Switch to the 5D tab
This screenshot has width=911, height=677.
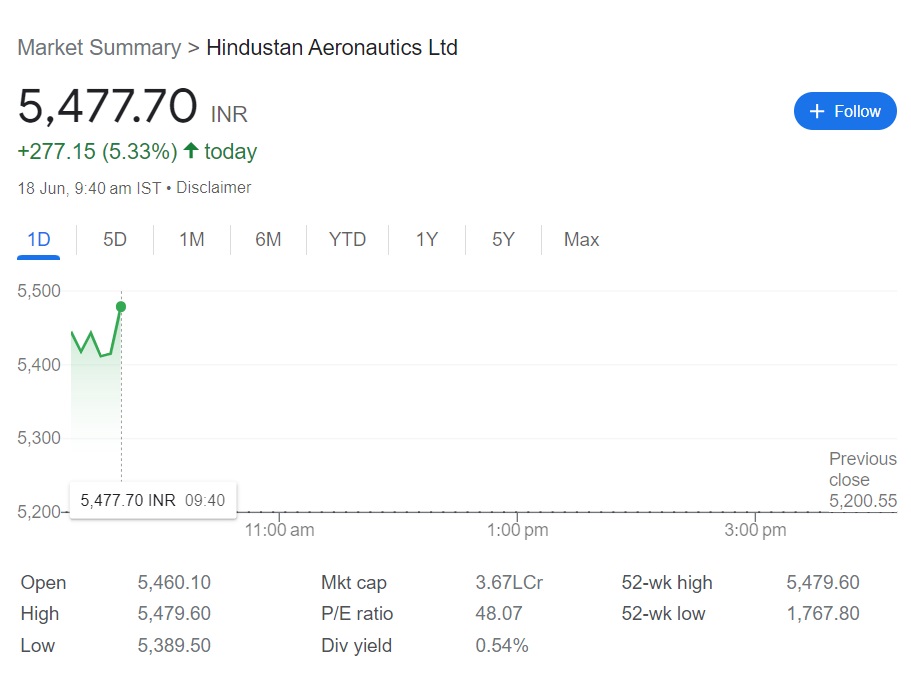(115, 239)
